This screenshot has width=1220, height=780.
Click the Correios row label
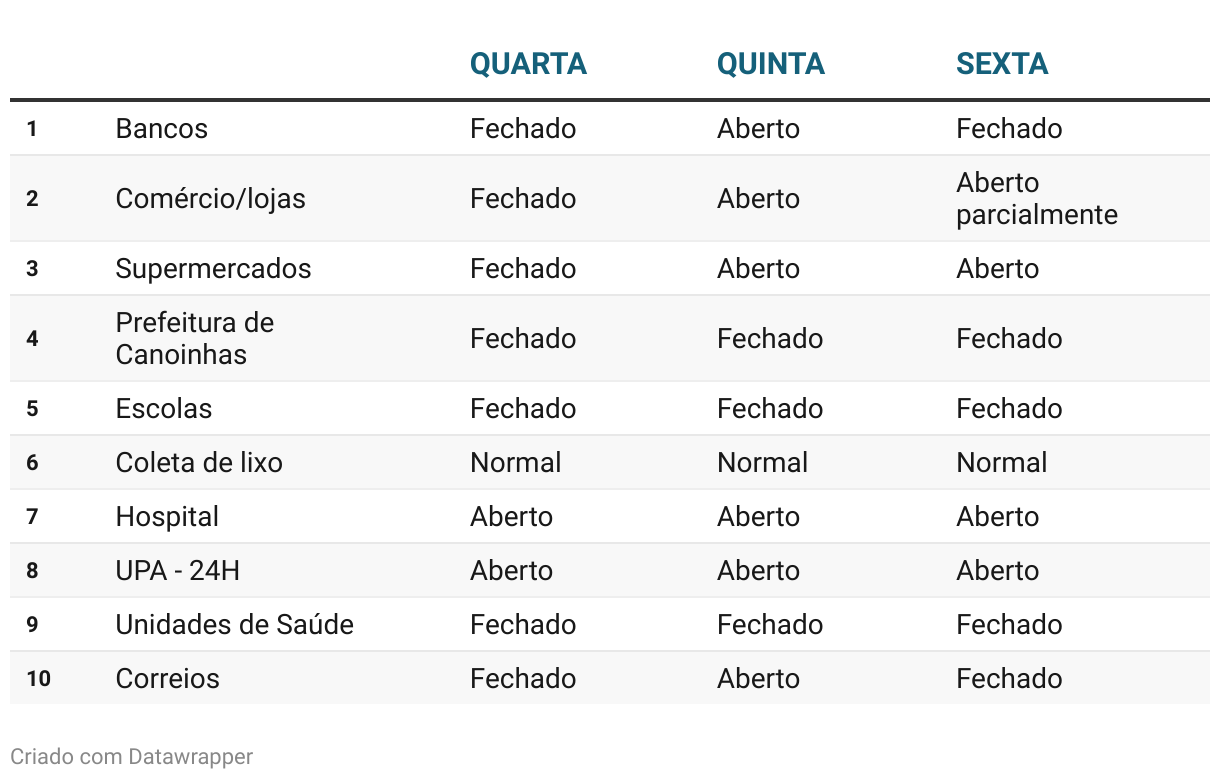(x=168, y=679)
